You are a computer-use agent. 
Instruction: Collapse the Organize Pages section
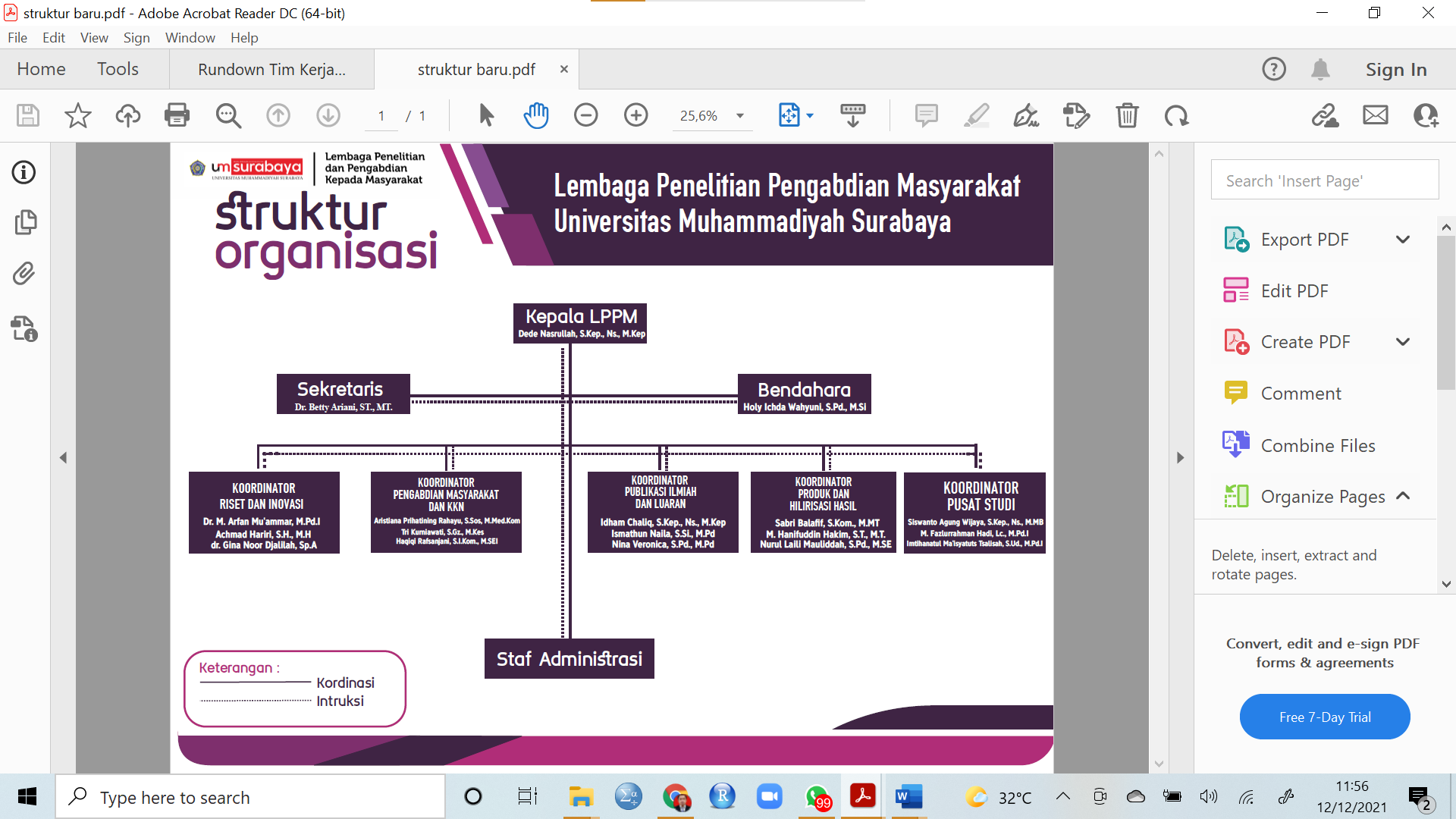(1403, 496)
